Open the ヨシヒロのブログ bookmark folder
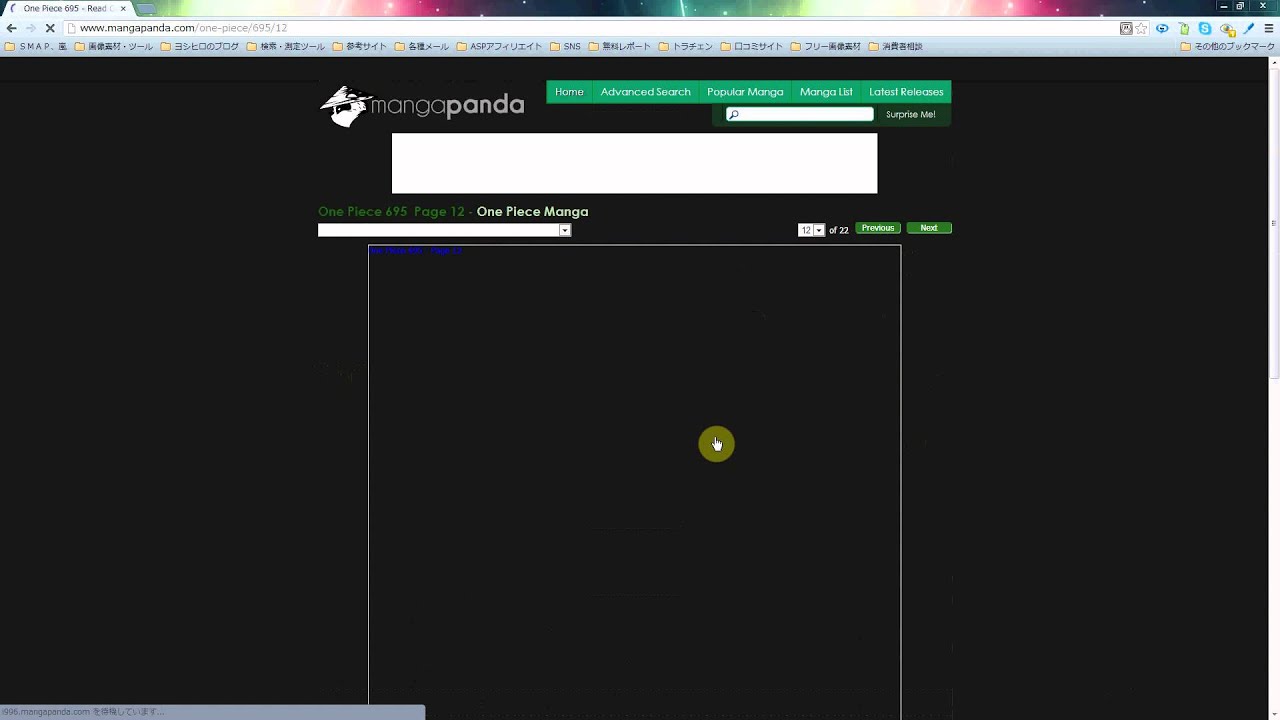Viewport: 1280px width, 720px height. [200, 46]
